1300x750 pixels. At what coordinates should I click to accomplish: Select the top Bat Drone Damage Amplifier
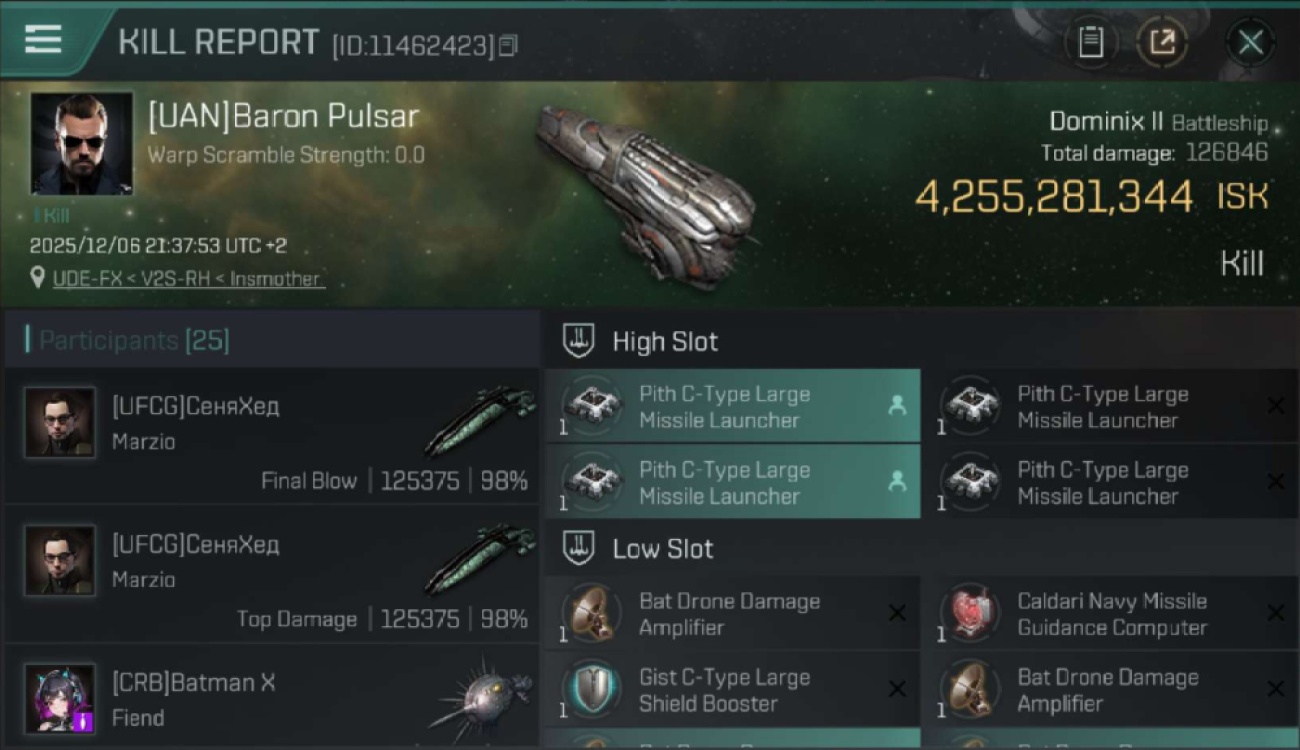pyautogui.click(x=732, y=614)
